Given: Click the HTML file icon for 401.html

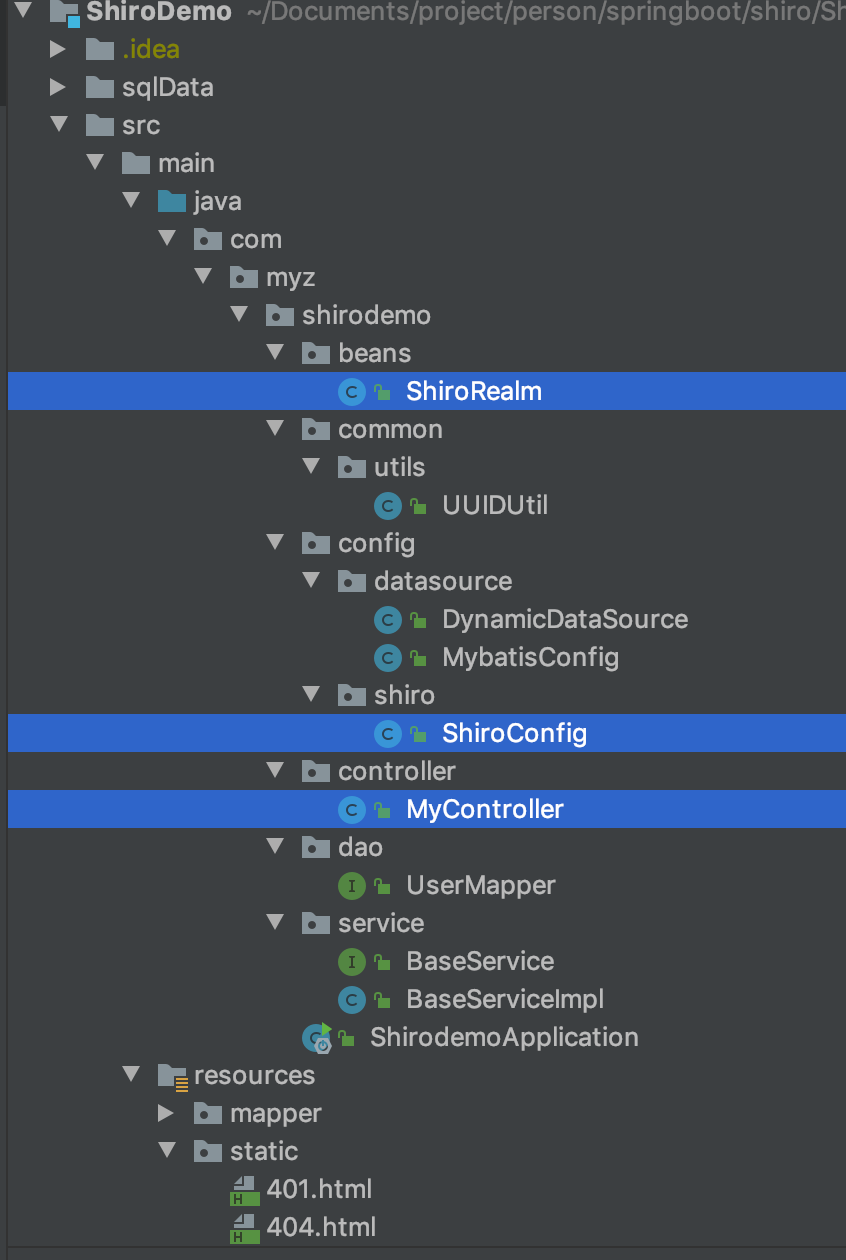Looking at the screenshot, I should coord(240,1190).
